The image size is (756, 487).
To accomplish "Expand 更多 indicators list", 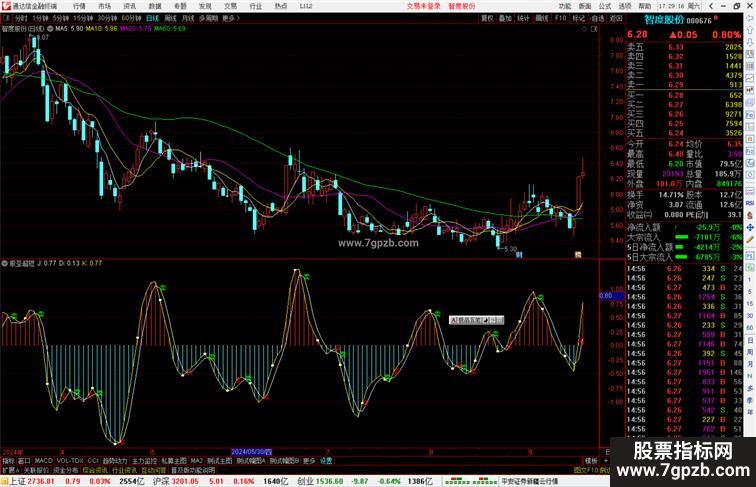I will pyautogui.click(x=309, y=461).
